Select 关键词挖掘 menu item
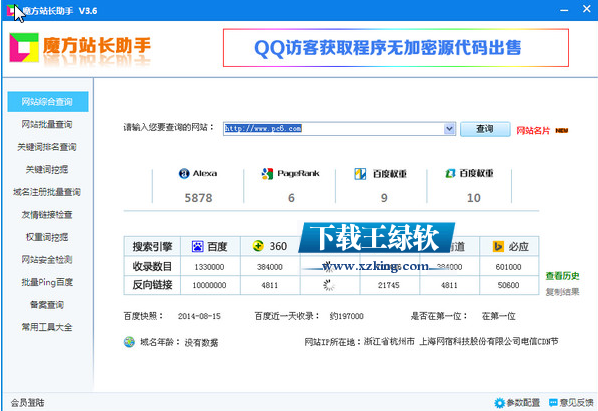 pyautogui.click(x=47, y=169)
